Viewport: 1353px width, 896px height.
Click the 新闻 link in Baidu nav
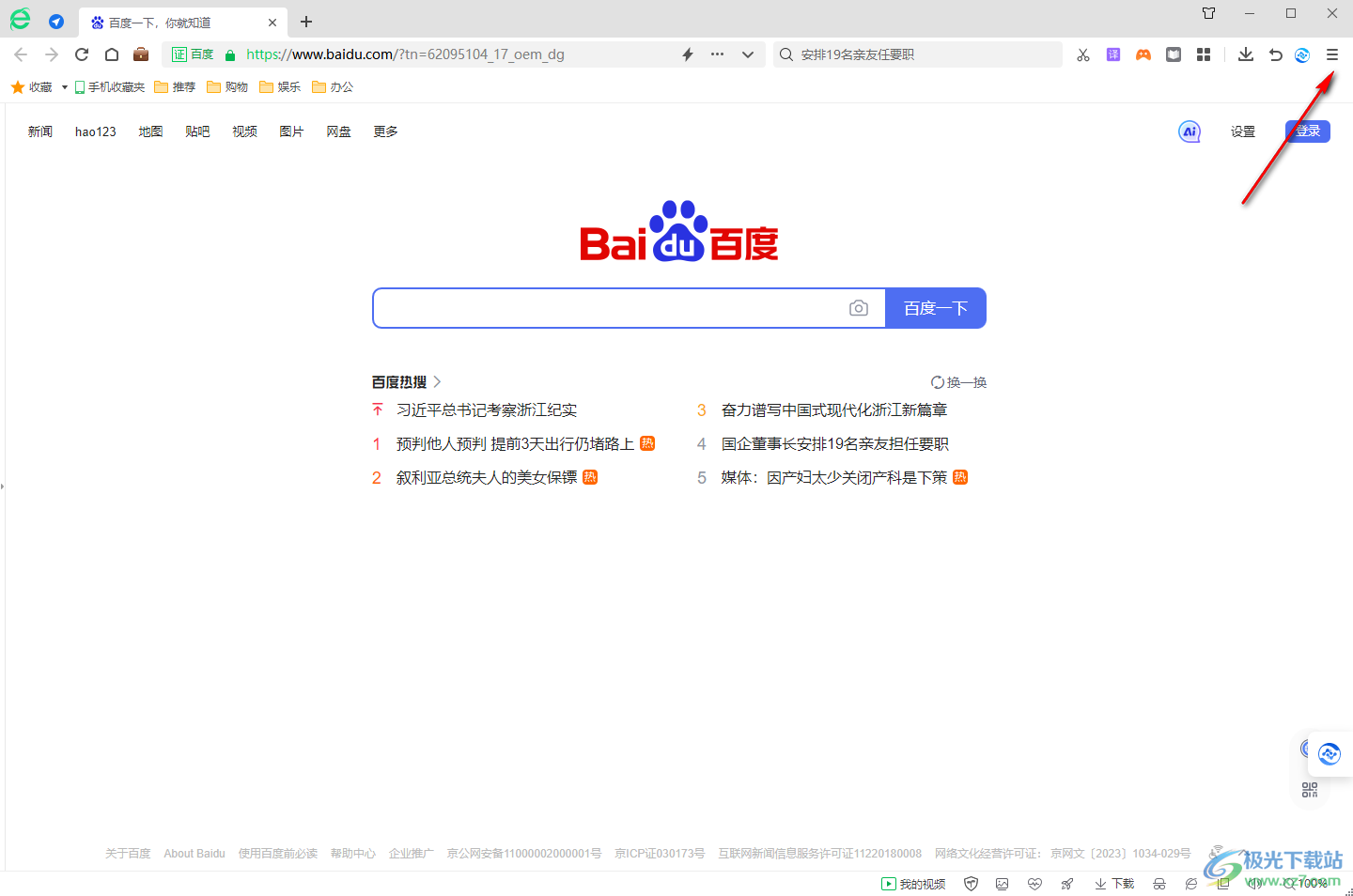[x=40, y=131]
